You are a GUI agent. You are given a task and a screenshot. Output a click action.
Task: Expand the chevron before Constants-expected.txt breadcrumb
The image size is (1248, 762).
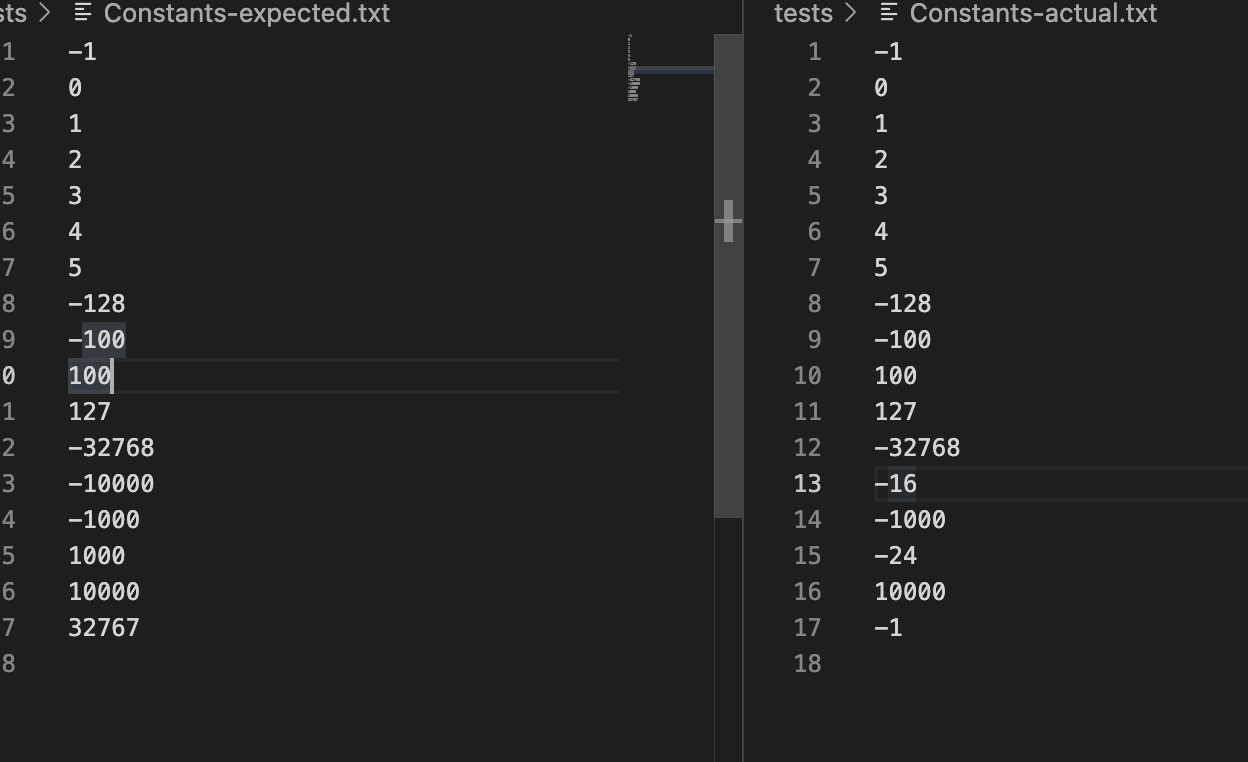pos(44,13)
